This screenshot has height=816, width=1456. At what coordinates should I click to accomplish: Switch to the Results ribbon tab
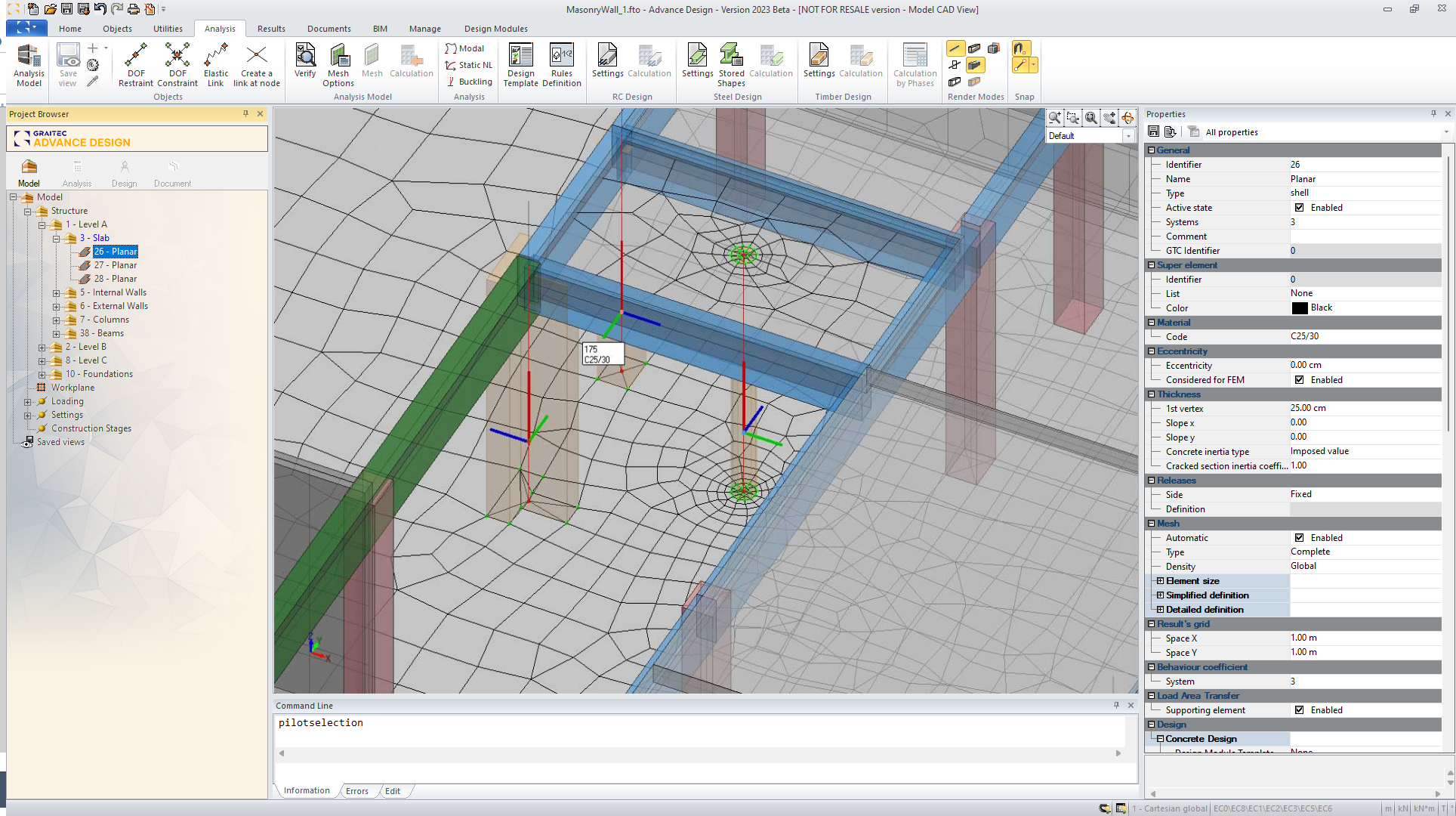[271, 29]
